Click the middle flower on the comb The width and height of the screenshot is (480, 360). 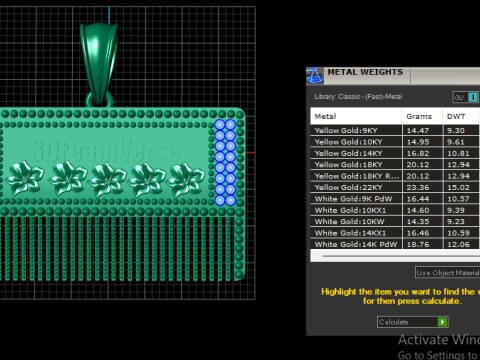(x=107, y=179)
